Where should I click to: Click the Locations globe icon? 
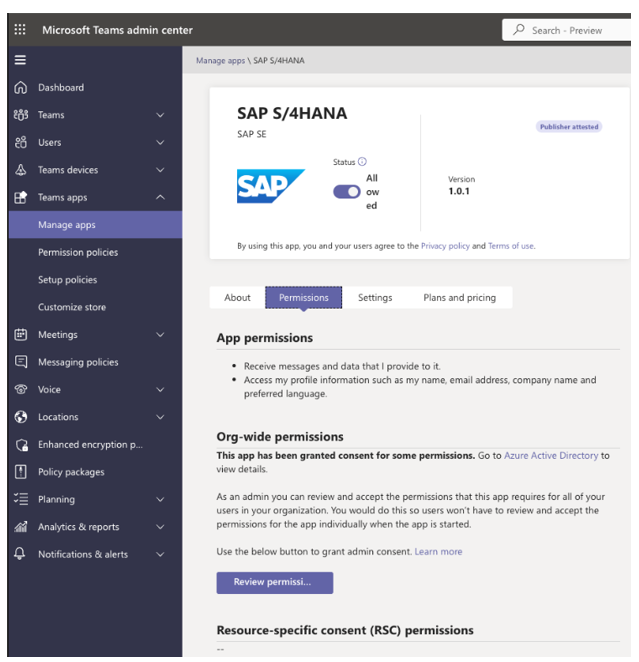pos(21,417)
